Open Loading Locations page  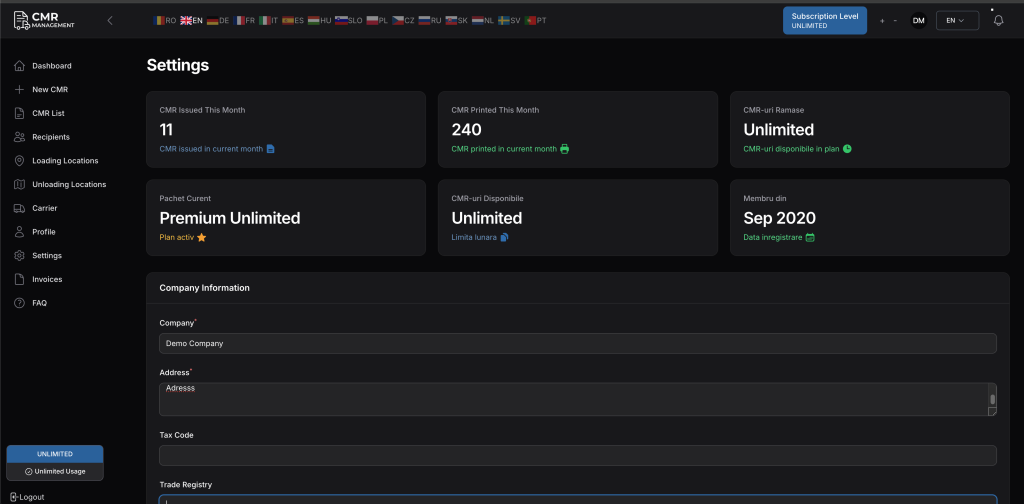[x=65, y=161]
